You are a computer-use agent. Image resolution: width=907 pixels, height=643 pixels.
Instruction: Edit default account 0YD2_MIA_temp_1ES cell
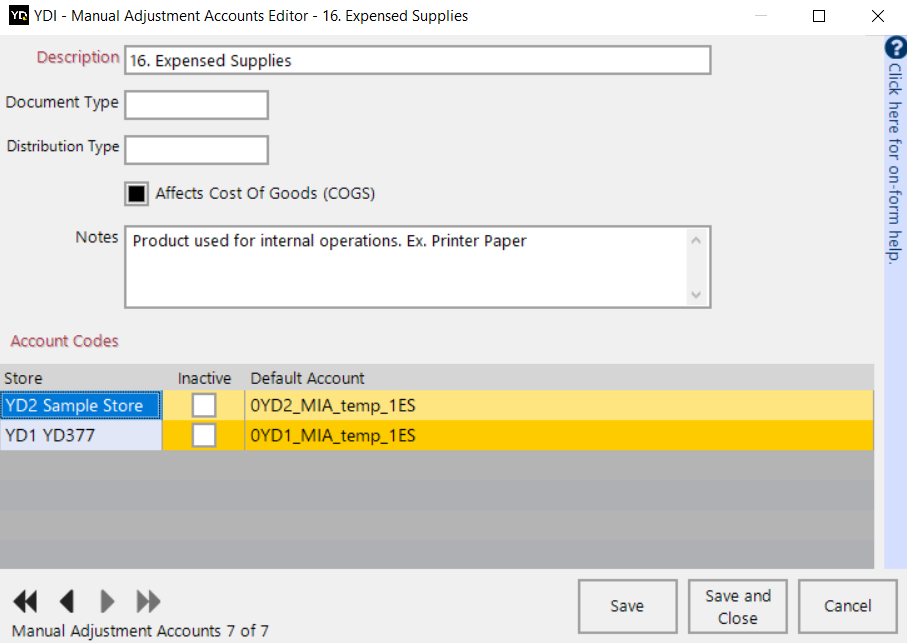pyautogui.click(x=558, y=405)
